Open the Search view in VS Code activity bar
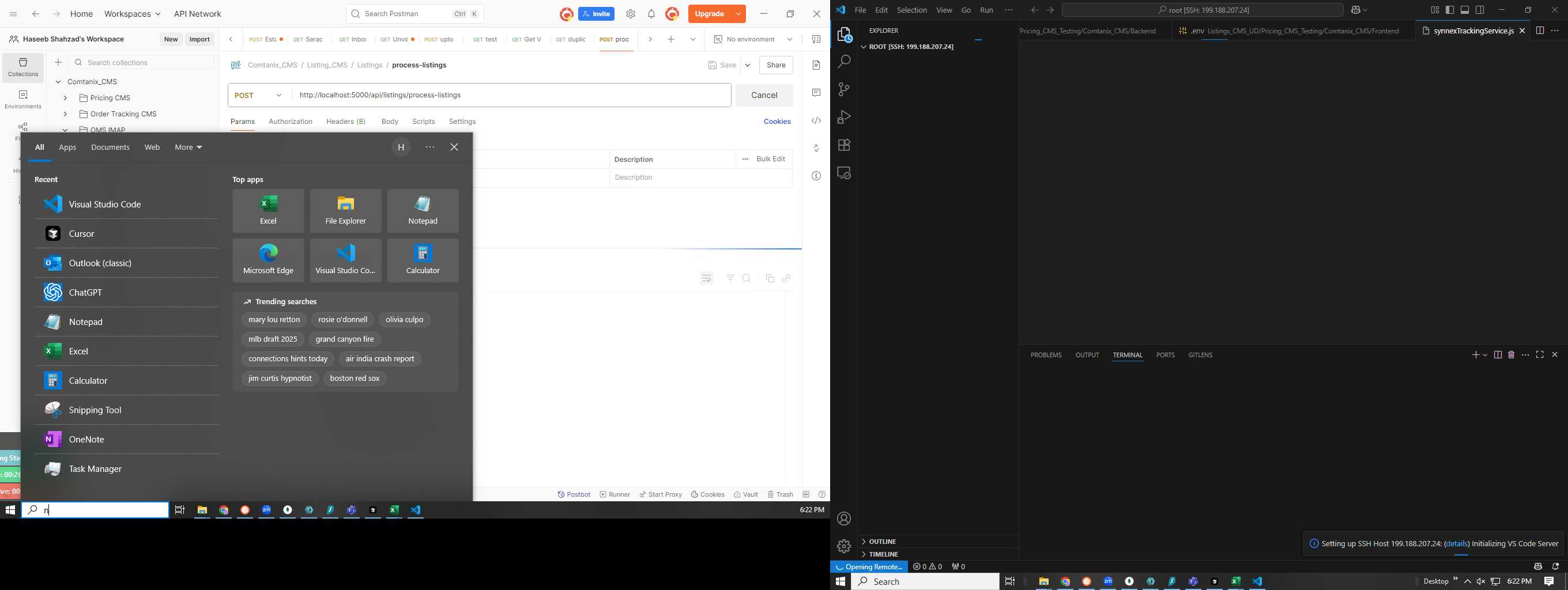Screen dimensions: 1568x590 click(843, 62)
